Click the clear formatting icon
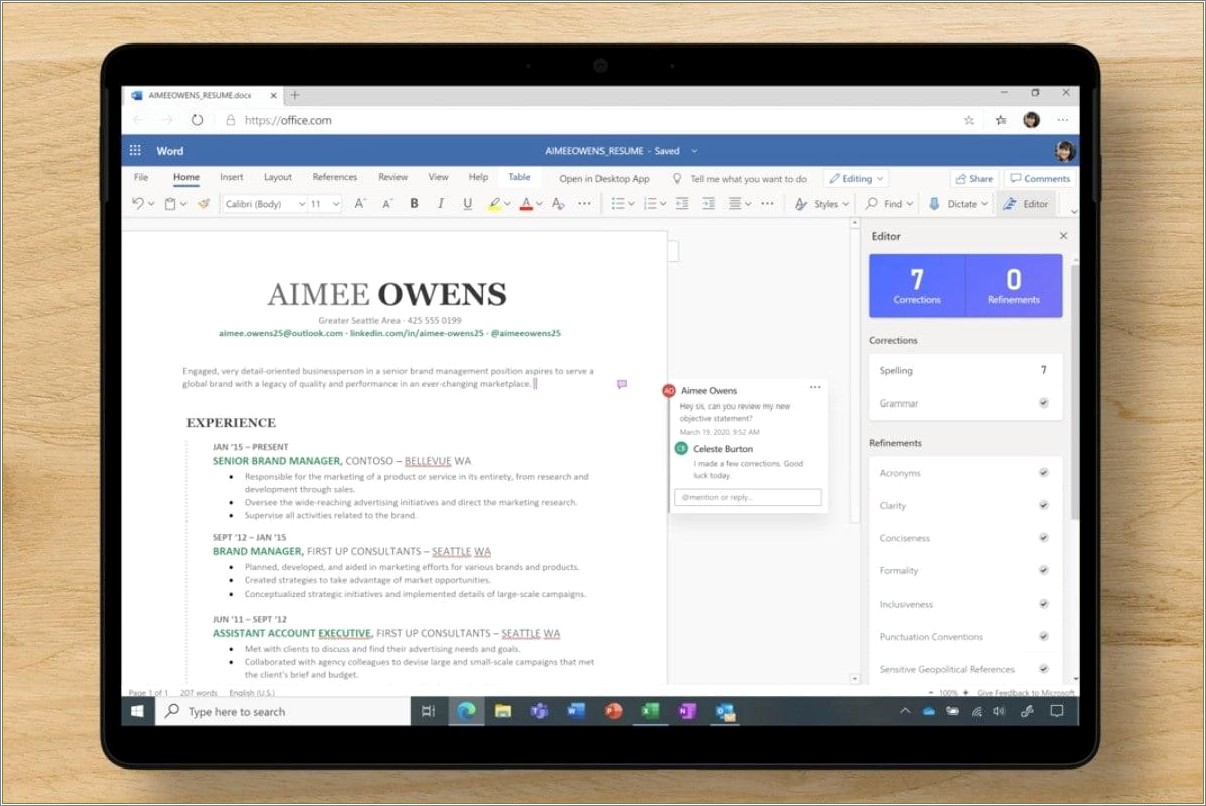The height and width of the screenshot is (806, 1206). coord(557,203)
